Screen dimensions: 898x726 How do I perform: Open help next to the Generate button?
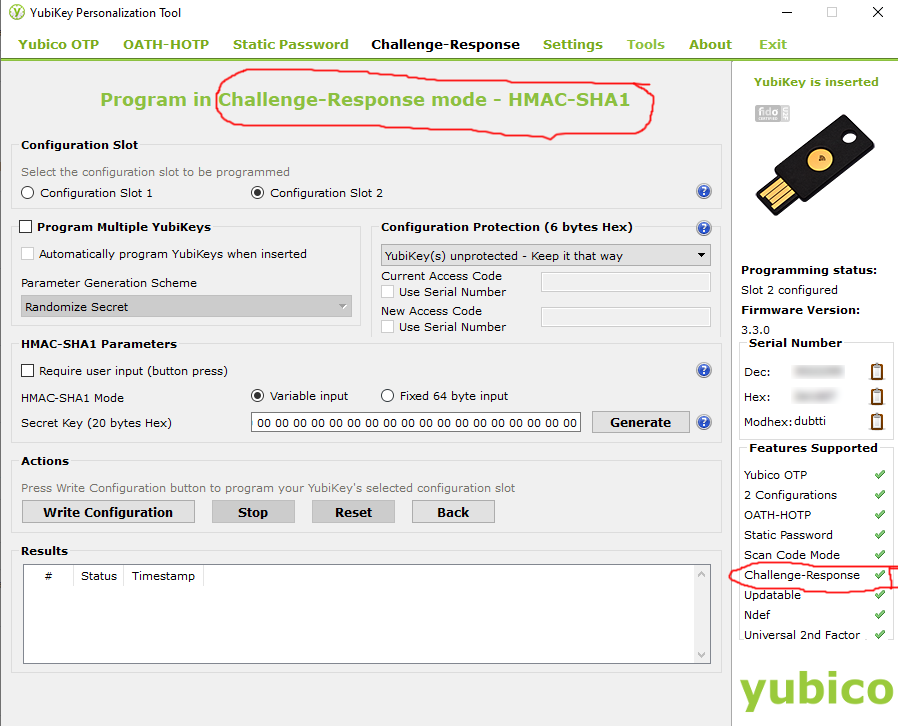coord(704,422)
